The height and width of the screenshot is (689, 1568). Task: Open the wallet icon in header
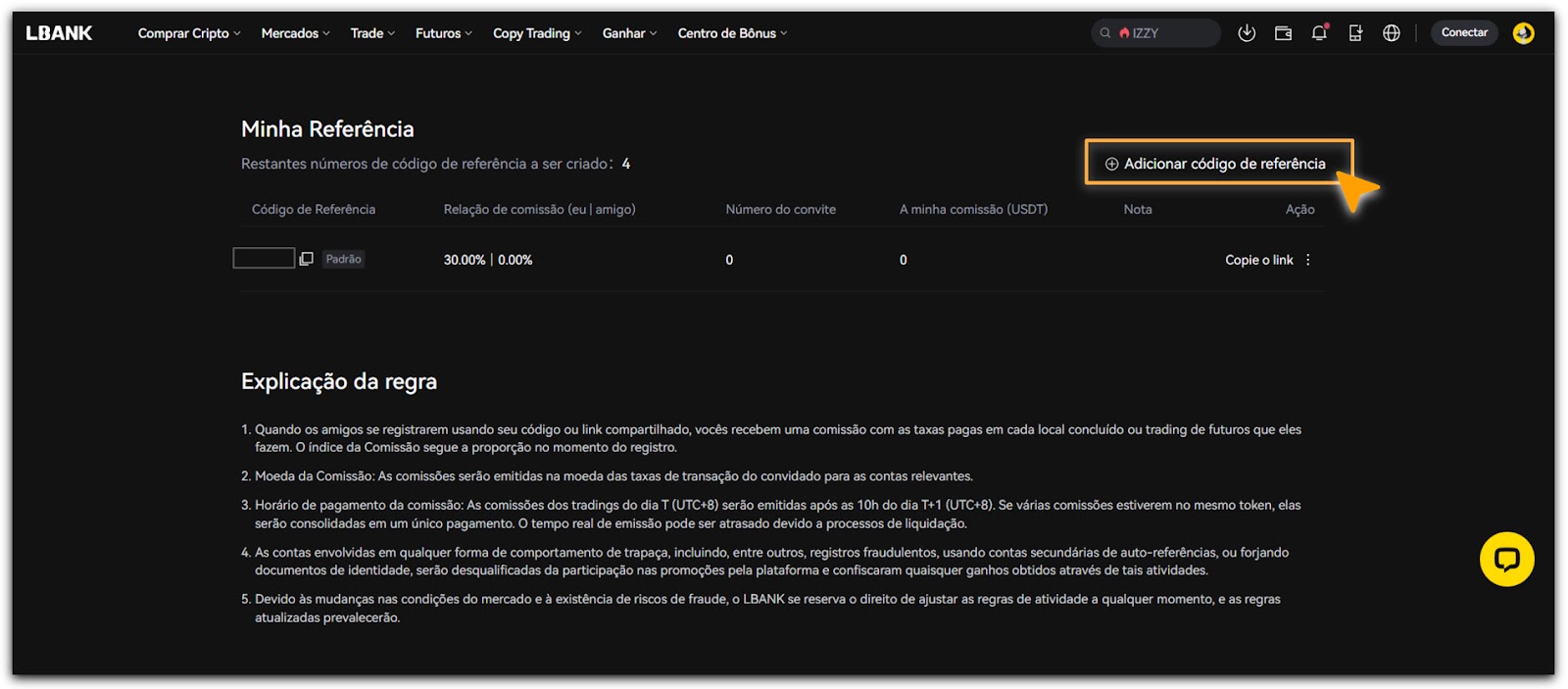click(1283, 33)
